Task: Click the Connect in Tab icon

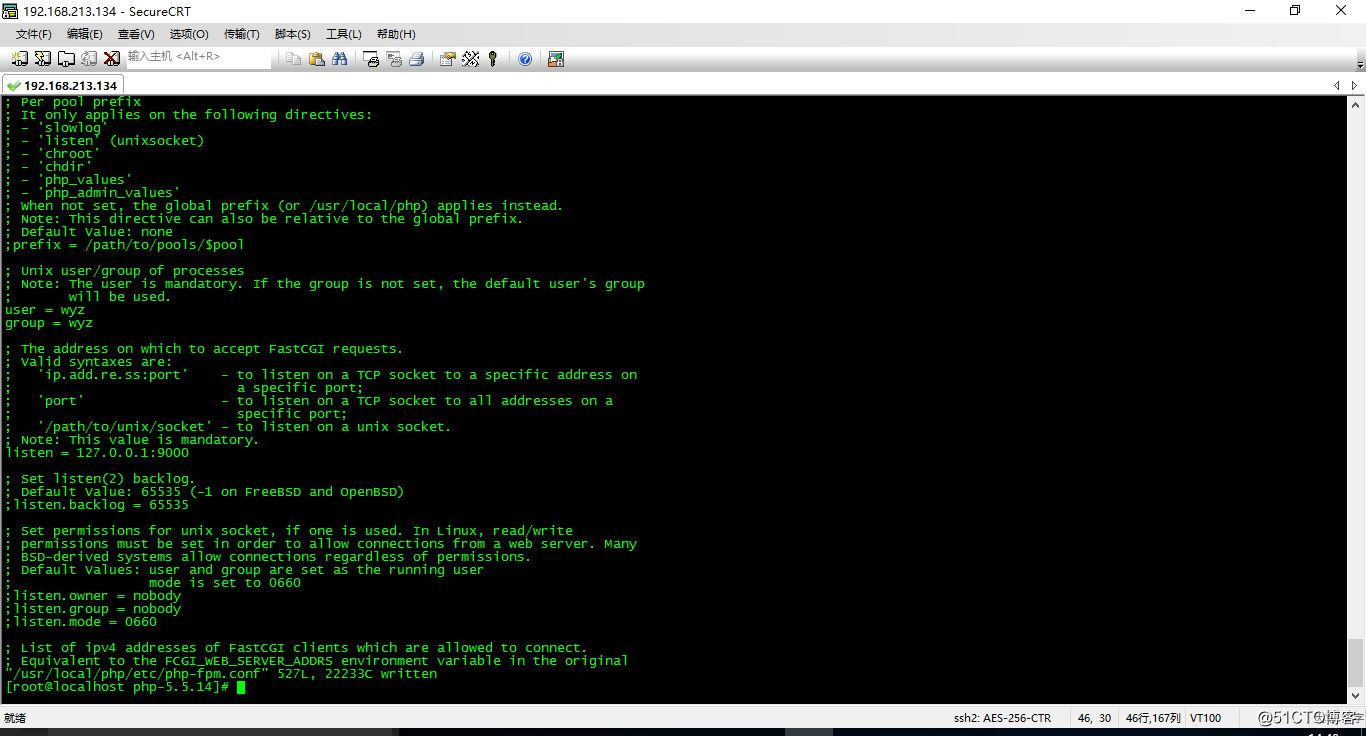Action: coord(66,59)
